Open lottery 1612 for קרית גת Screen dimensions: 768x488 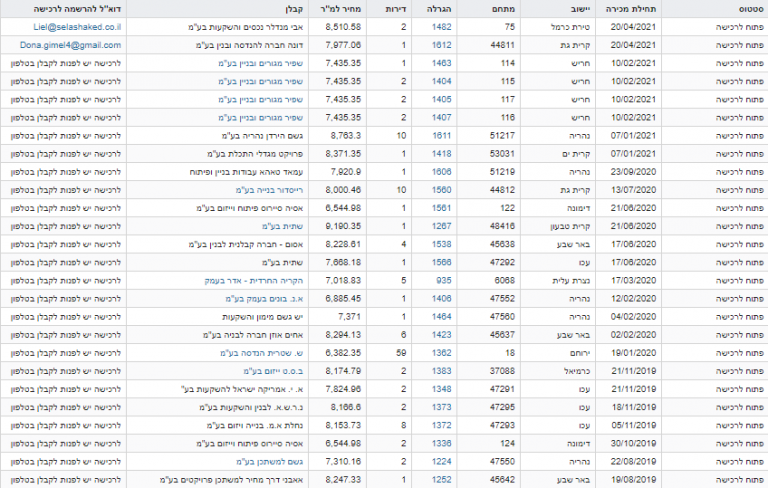pyautogui.click(x=441, y=45)
